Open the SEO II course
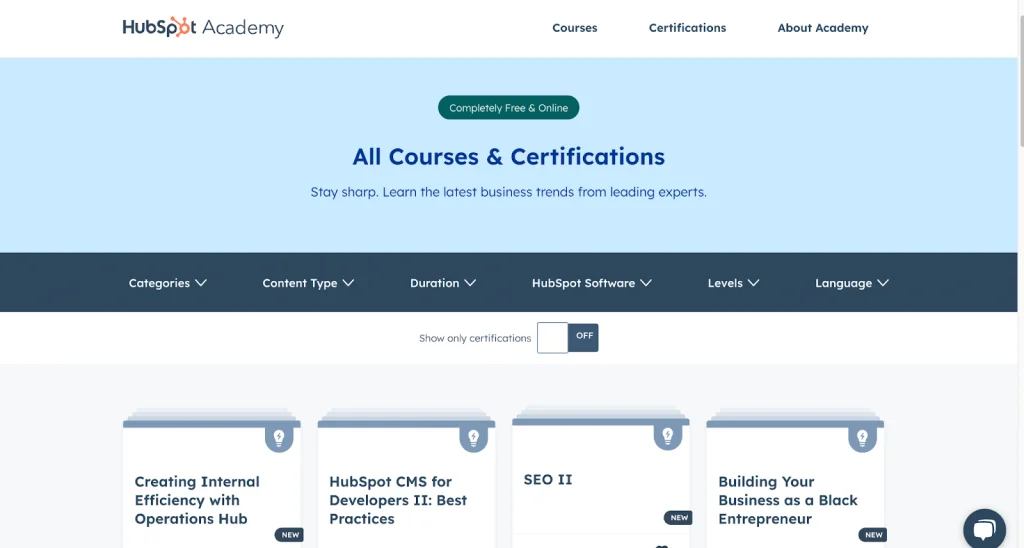The height and width of the screenshot is (548, 1024). (x=548, y=479)
